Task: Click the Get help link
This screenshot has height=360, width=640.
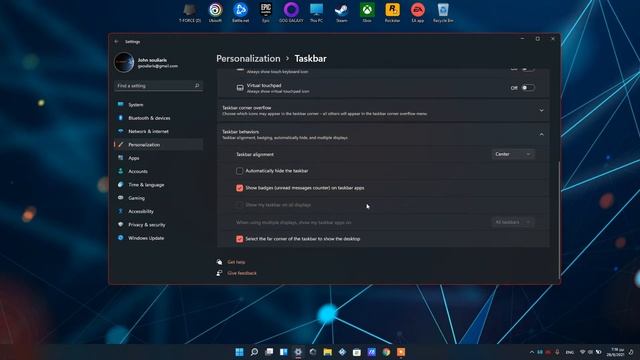Action: point(236,262)
